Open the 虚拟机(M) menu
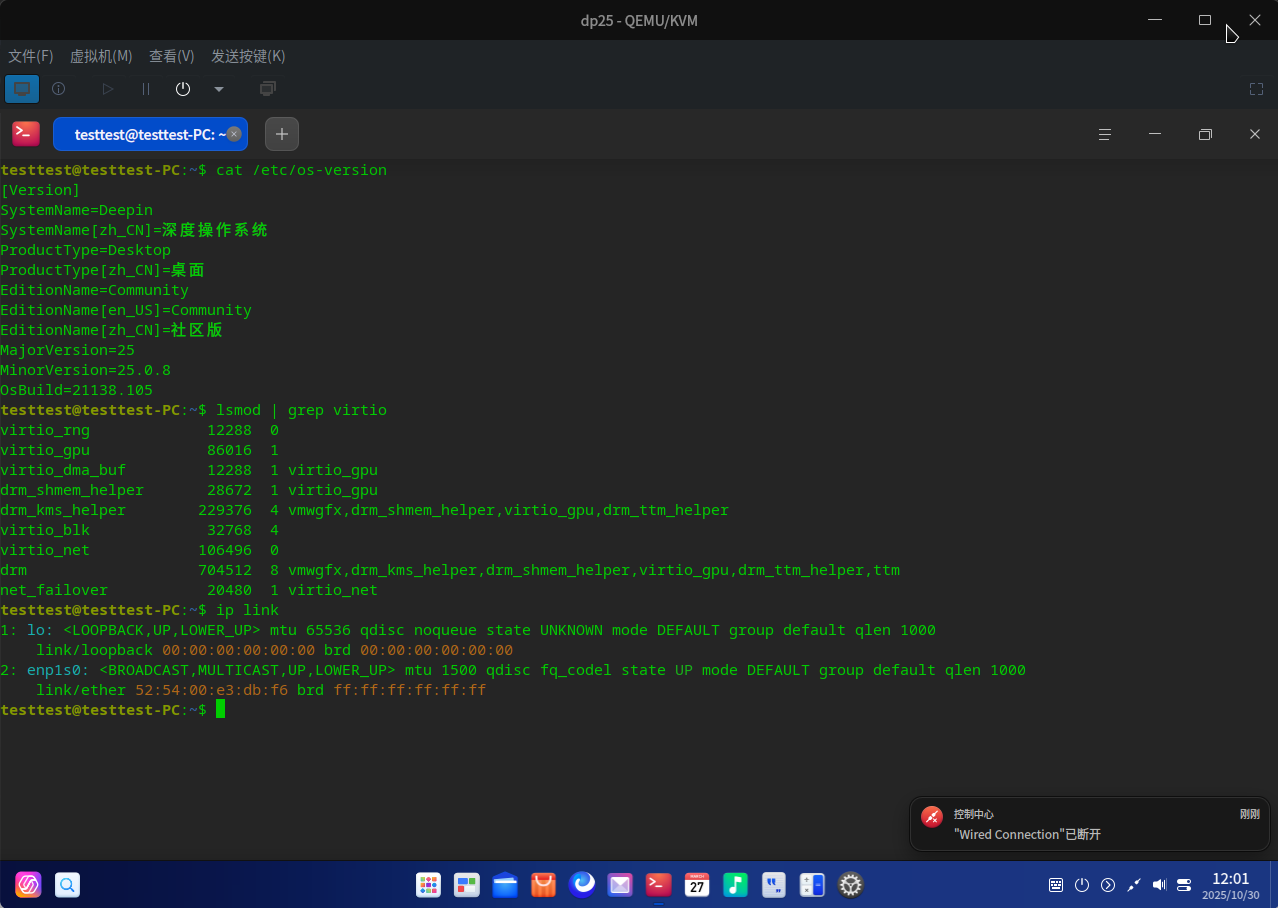1278x908 pixels. [x=101, y=56]
